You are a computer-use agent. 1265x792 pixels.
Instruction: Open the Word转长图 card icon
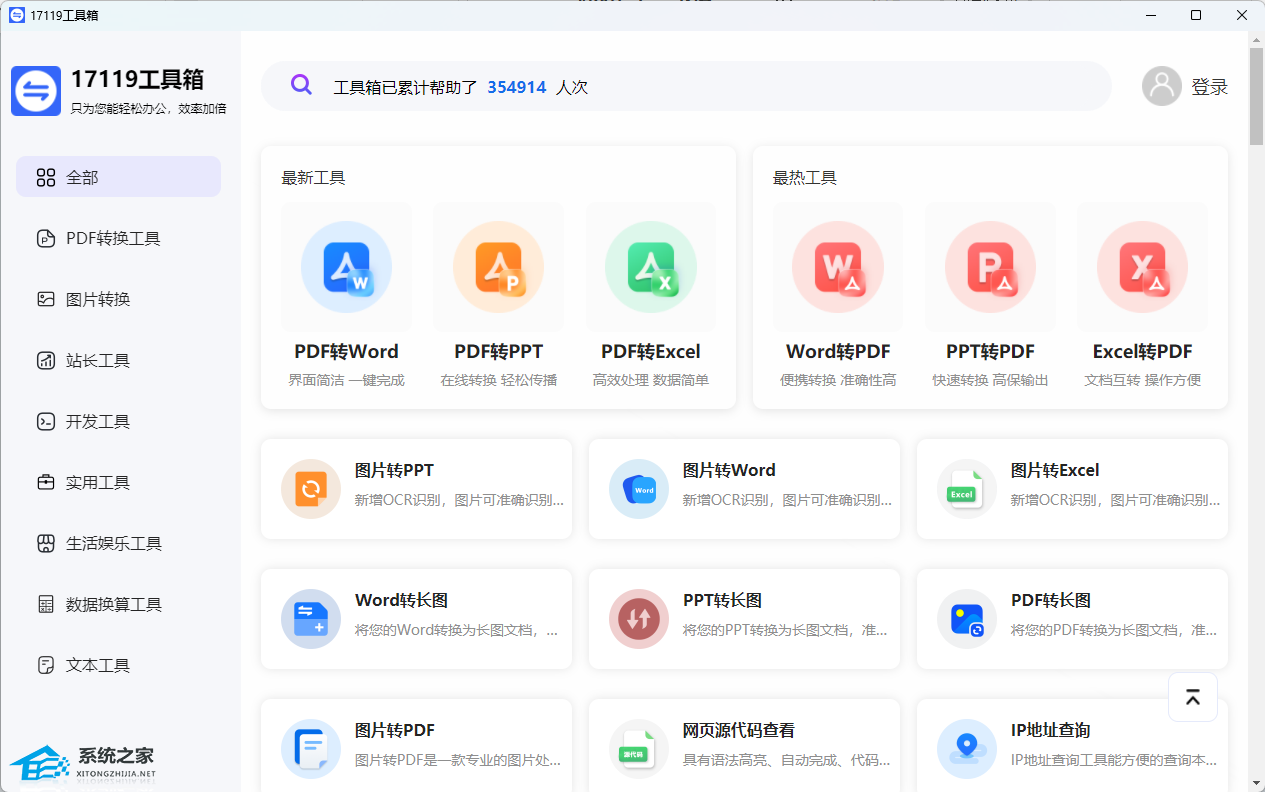coord(311,619)
